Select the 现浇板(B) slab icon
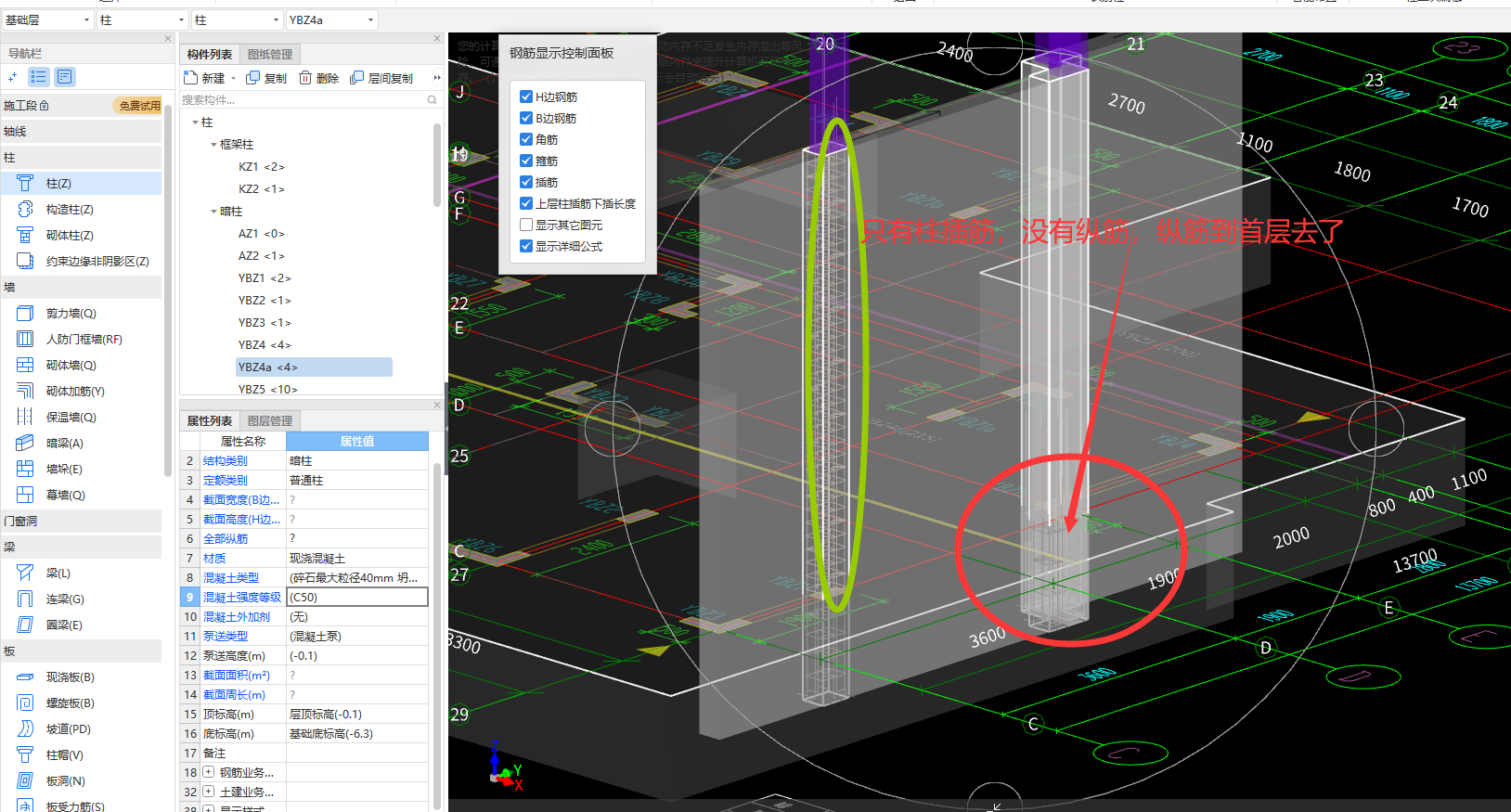The height and width of the screenshot is (812, 1511). 25,677
